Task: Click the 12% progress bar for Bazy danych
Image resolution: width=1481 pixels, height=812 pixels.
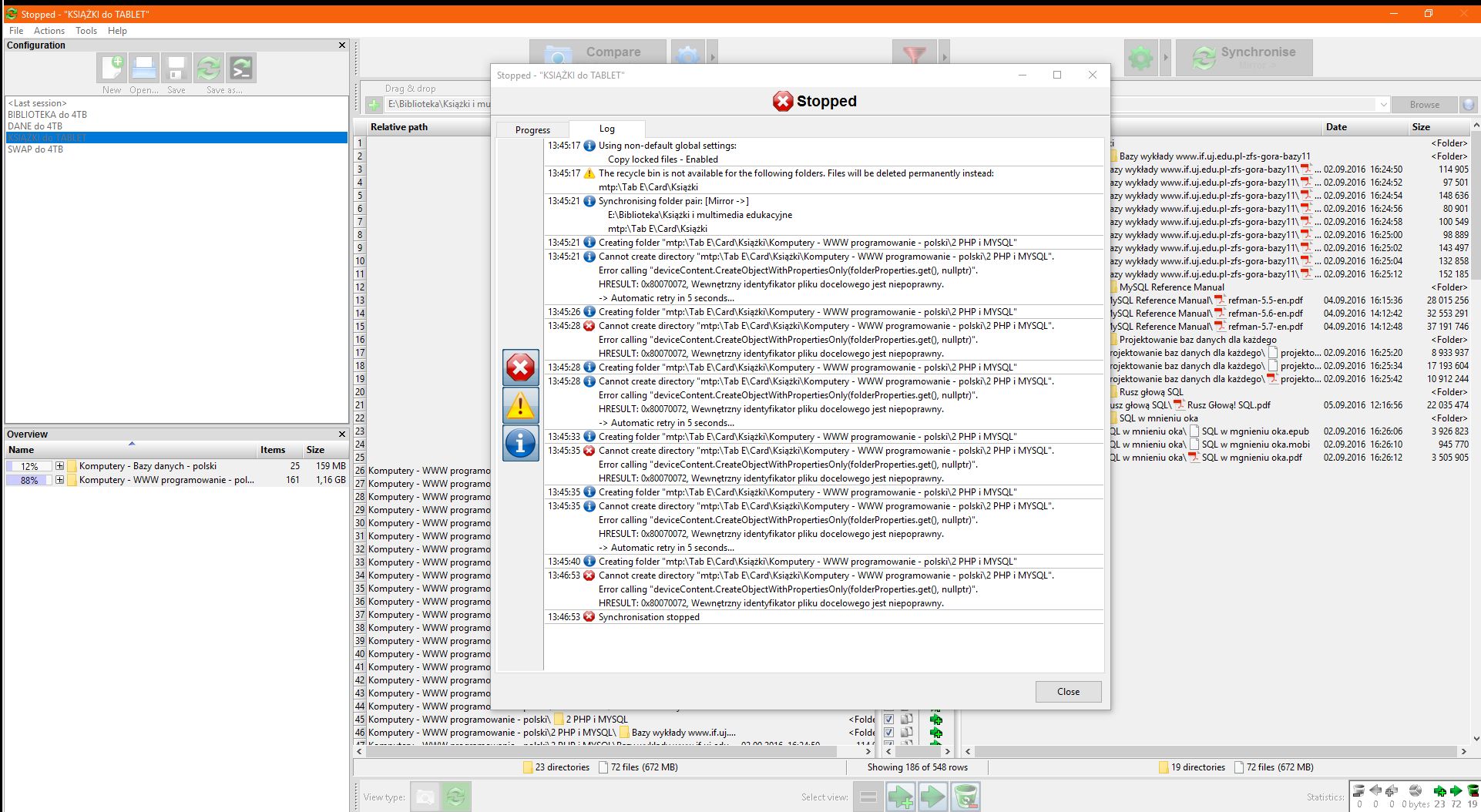Action: click(29, 466)
